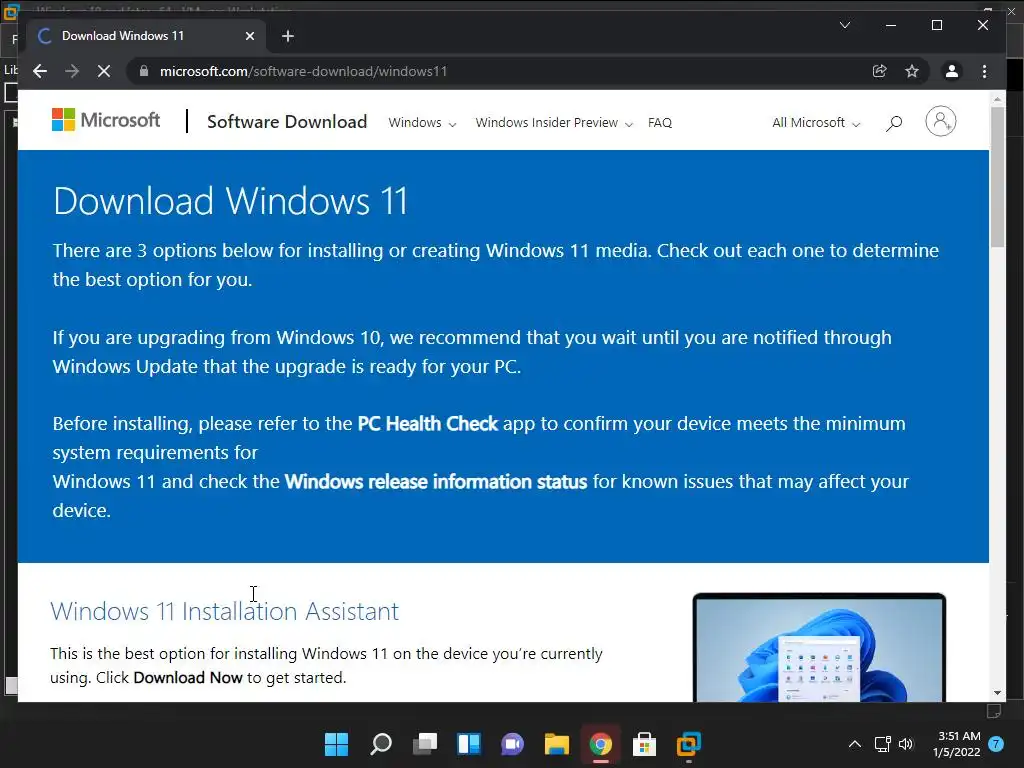The image size is (1024, 768).
Task: Open the Chrome profile menu
Action: tap(952, 71)
